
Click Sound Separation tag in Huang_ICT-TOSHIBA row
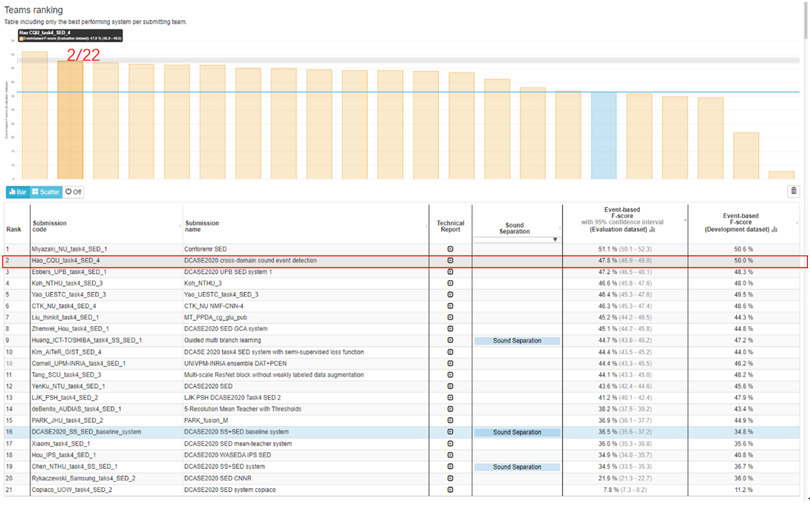516,341
